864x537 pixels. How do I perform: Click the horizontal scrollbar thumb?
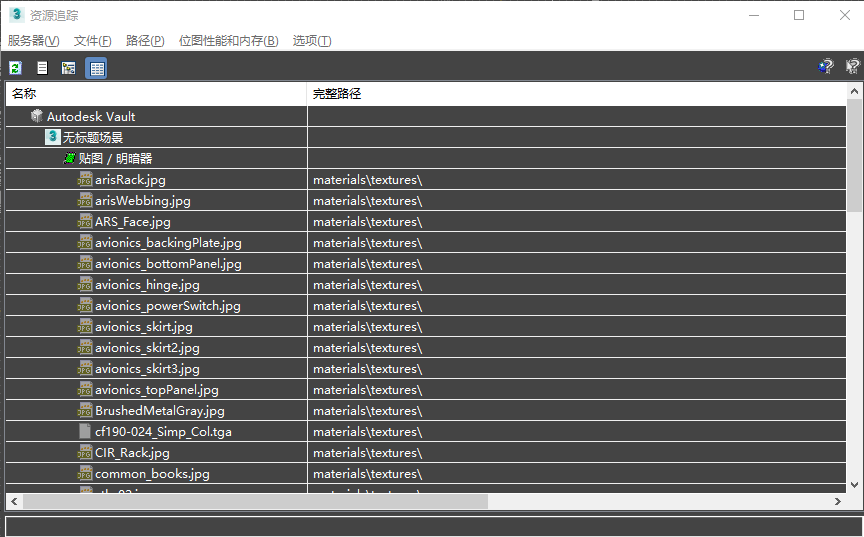[x=255, y=501]
